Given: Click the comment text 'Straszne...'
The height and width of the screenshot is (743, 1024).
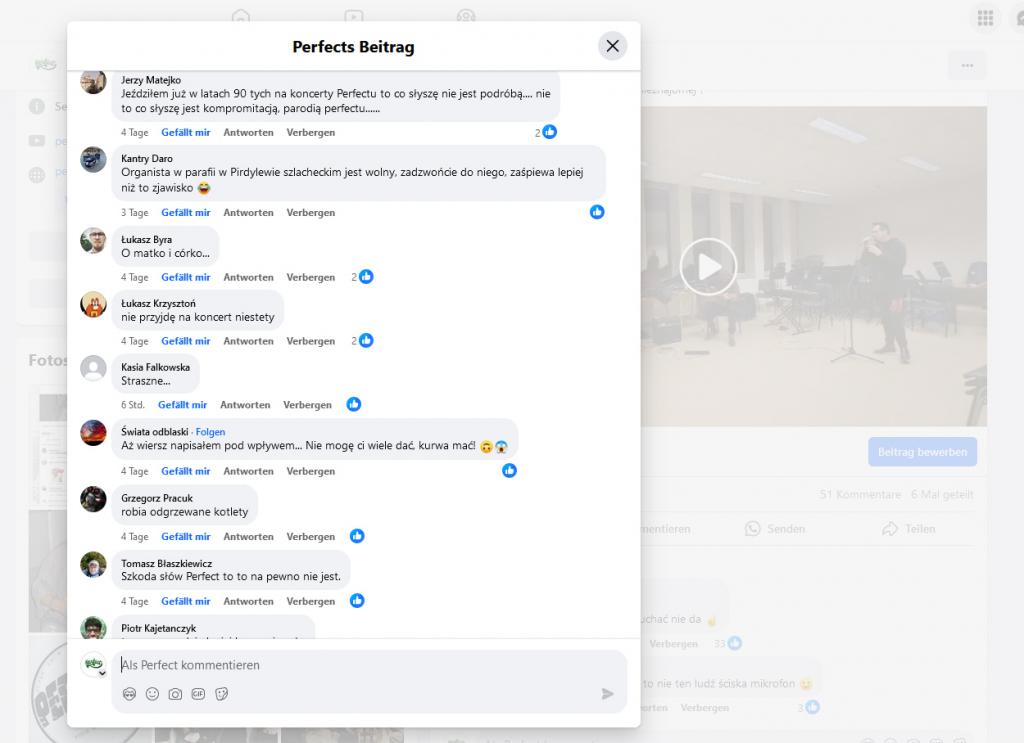Looking at the screenshot, I should click(146, 381).
